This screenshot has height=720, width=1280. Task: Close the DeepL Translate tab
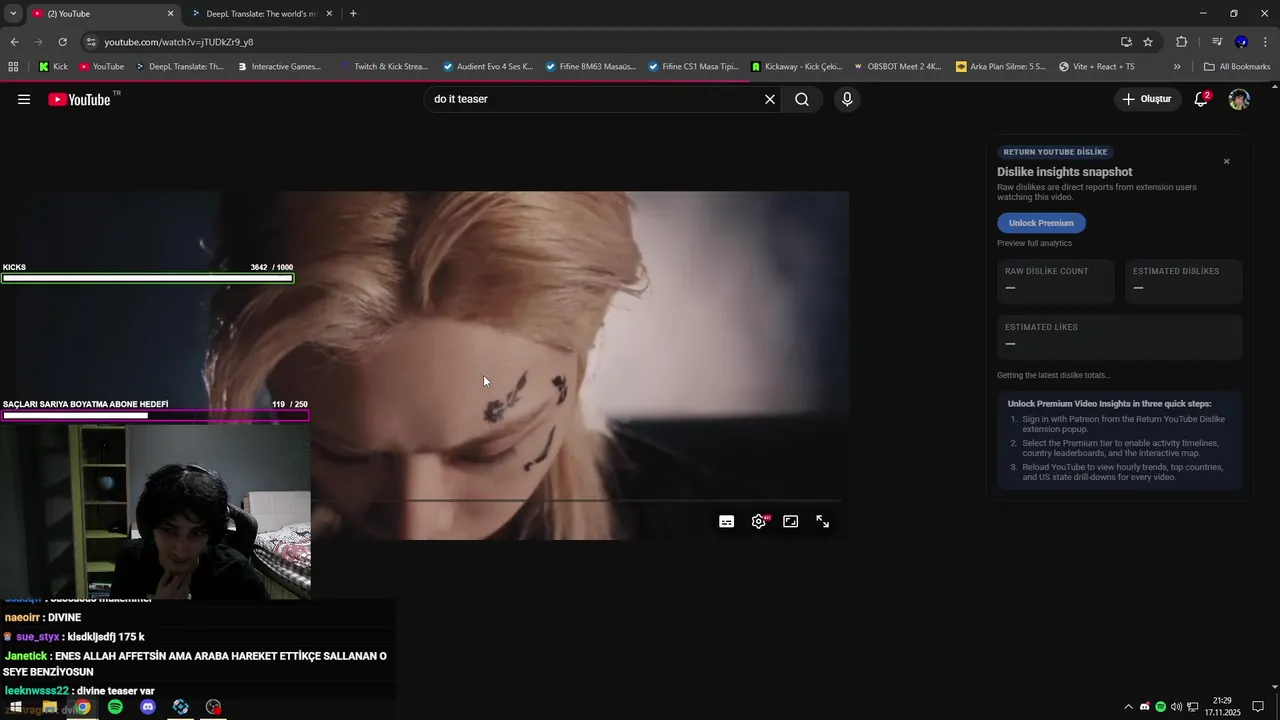(x=329, y=14)
